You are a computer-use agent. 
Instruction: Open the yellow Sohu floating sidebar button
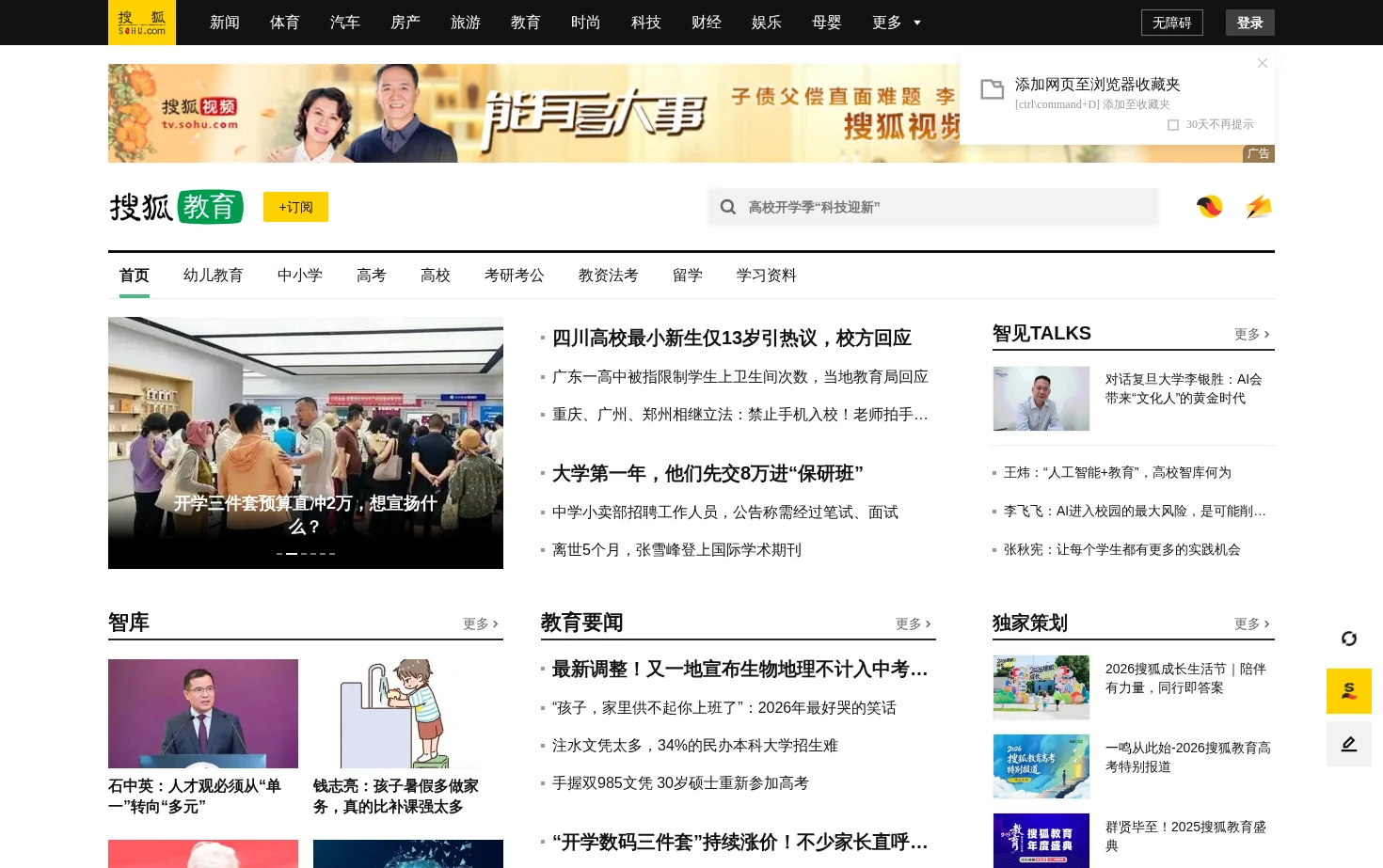click(1349, 691)
